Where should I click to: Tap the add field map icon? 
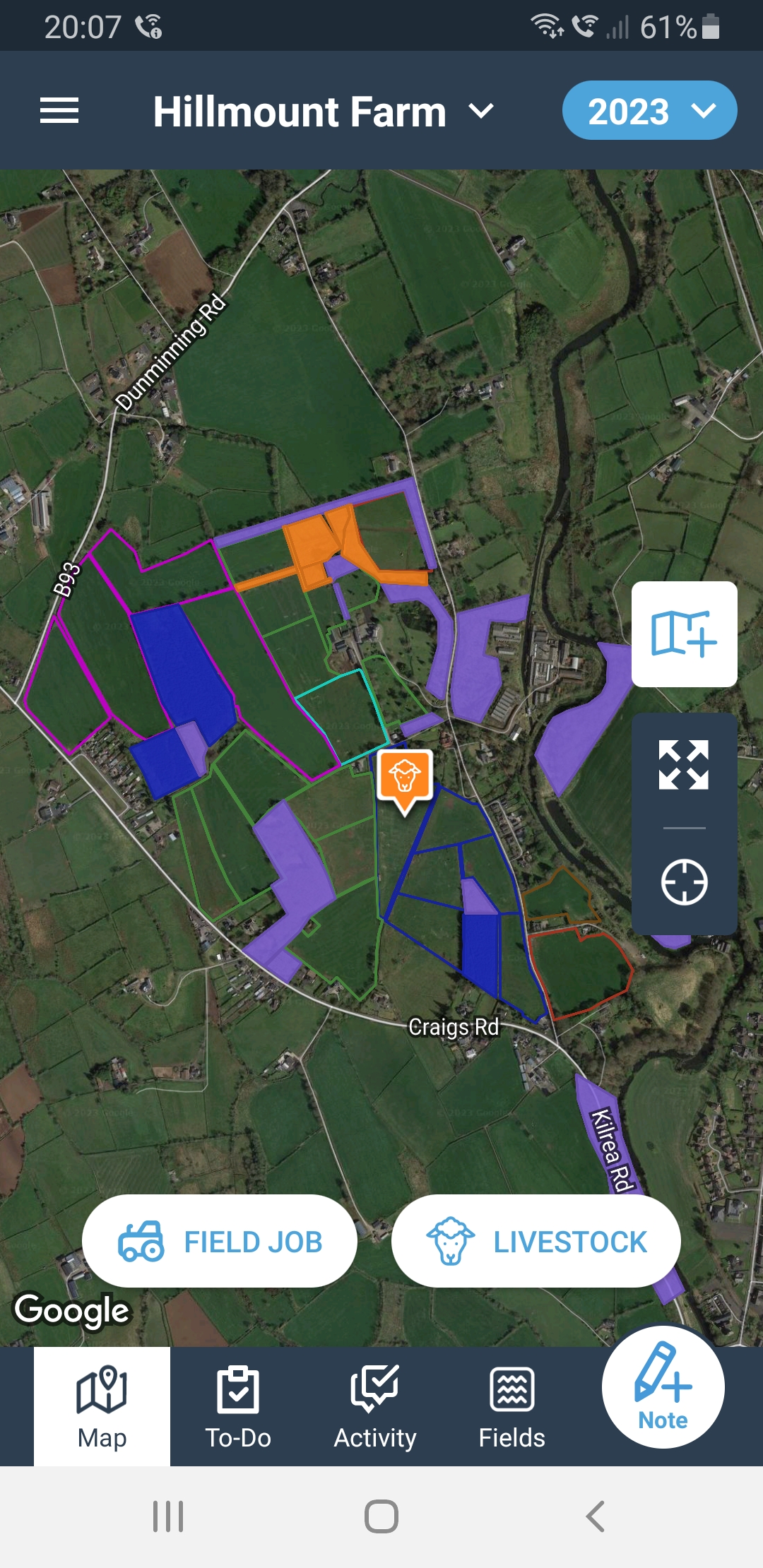click(684, 634)
